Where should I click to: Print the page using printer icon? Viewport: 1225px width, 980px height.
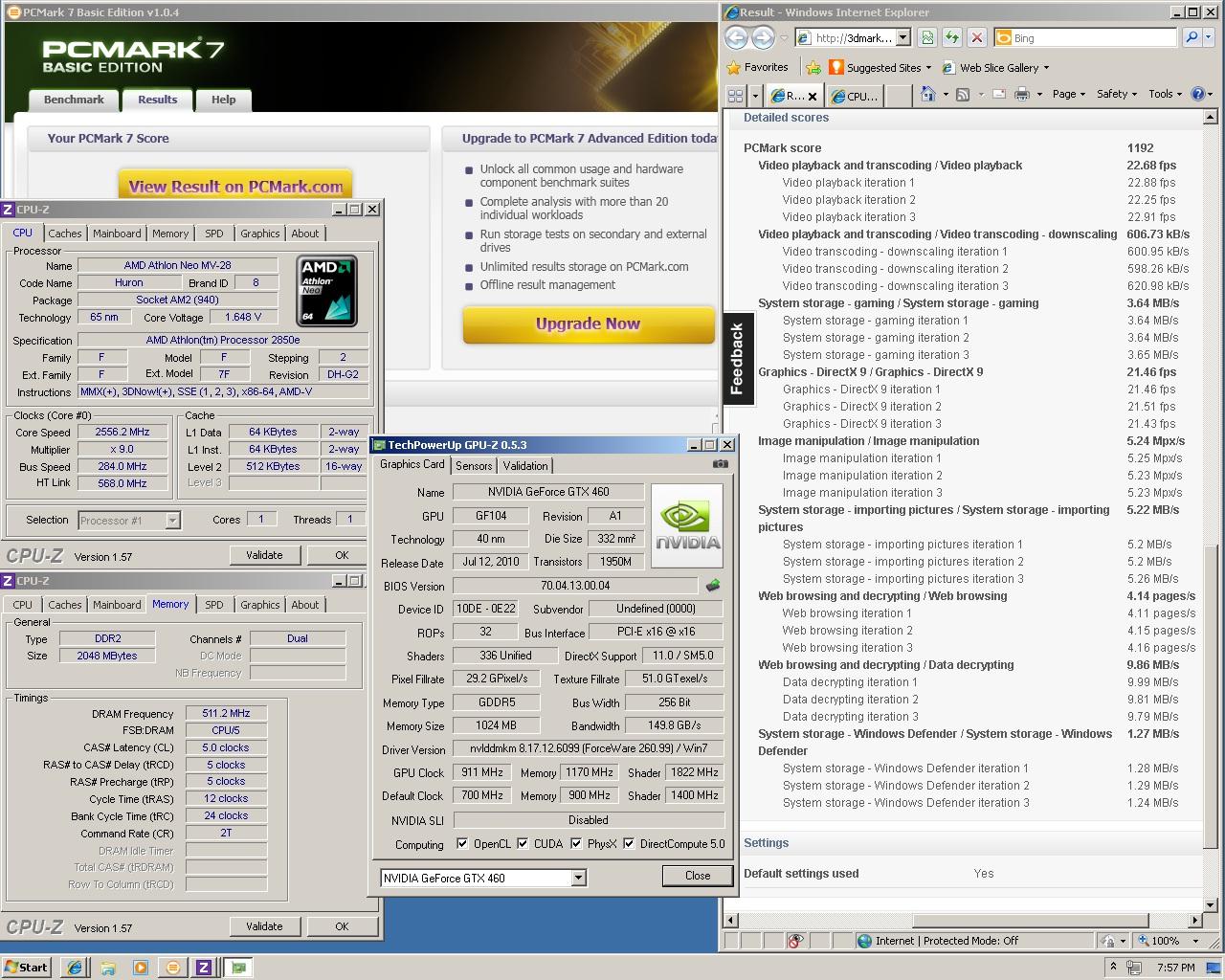pyautogui.click(x=1021, y=94)
